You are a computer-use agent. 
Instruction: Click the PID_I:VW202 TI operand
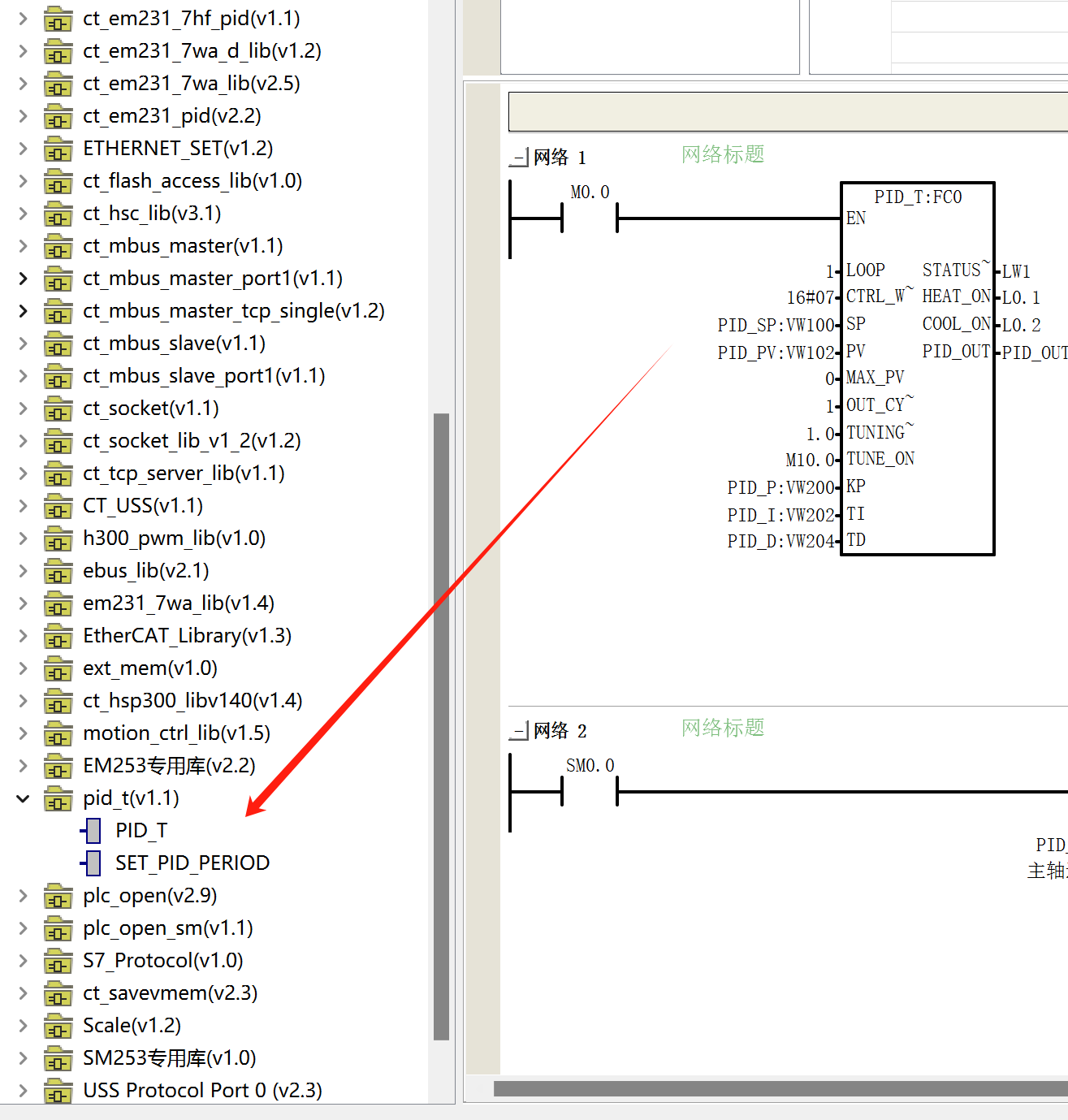780,516
